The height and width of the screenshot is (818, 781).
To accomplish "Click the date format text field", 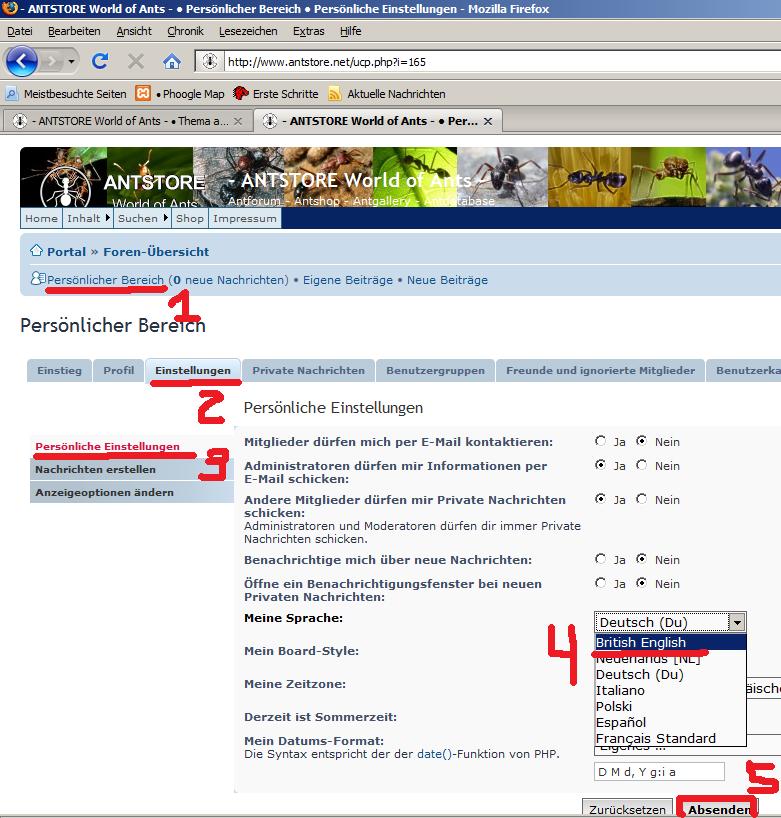I will (659, 771).
